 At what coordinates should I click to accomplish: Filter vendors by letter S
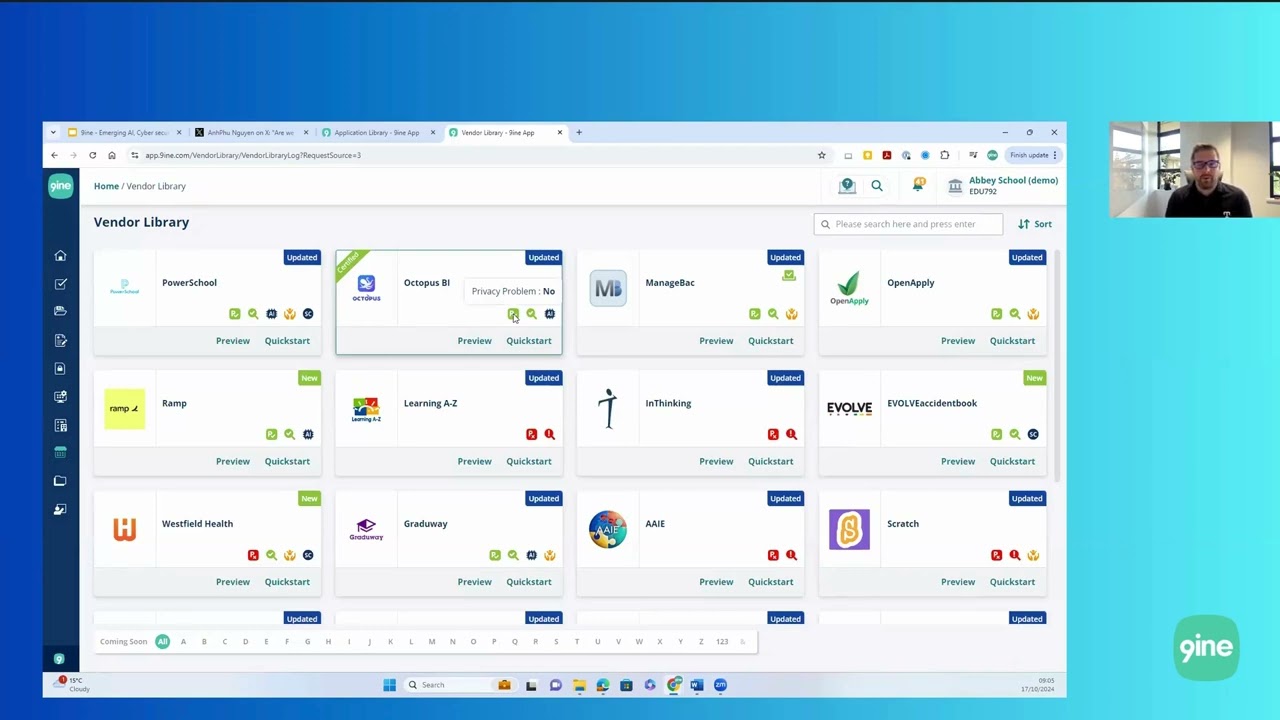(556, 642)
